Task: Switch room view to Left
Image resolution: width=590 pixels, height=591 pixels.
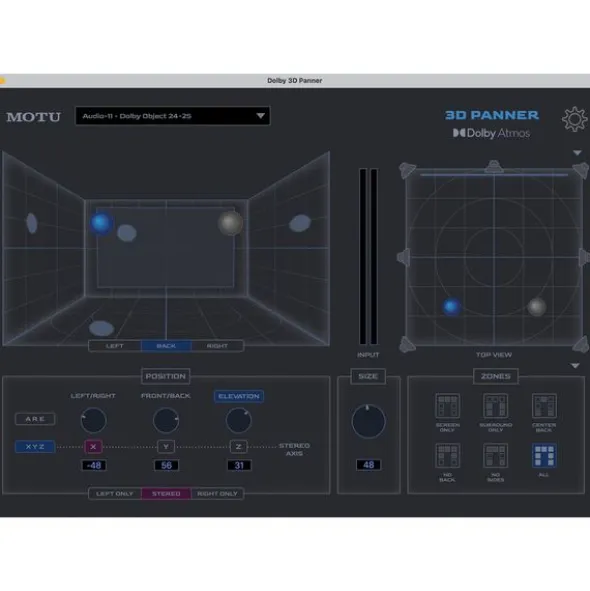Action: pos(115,346)
